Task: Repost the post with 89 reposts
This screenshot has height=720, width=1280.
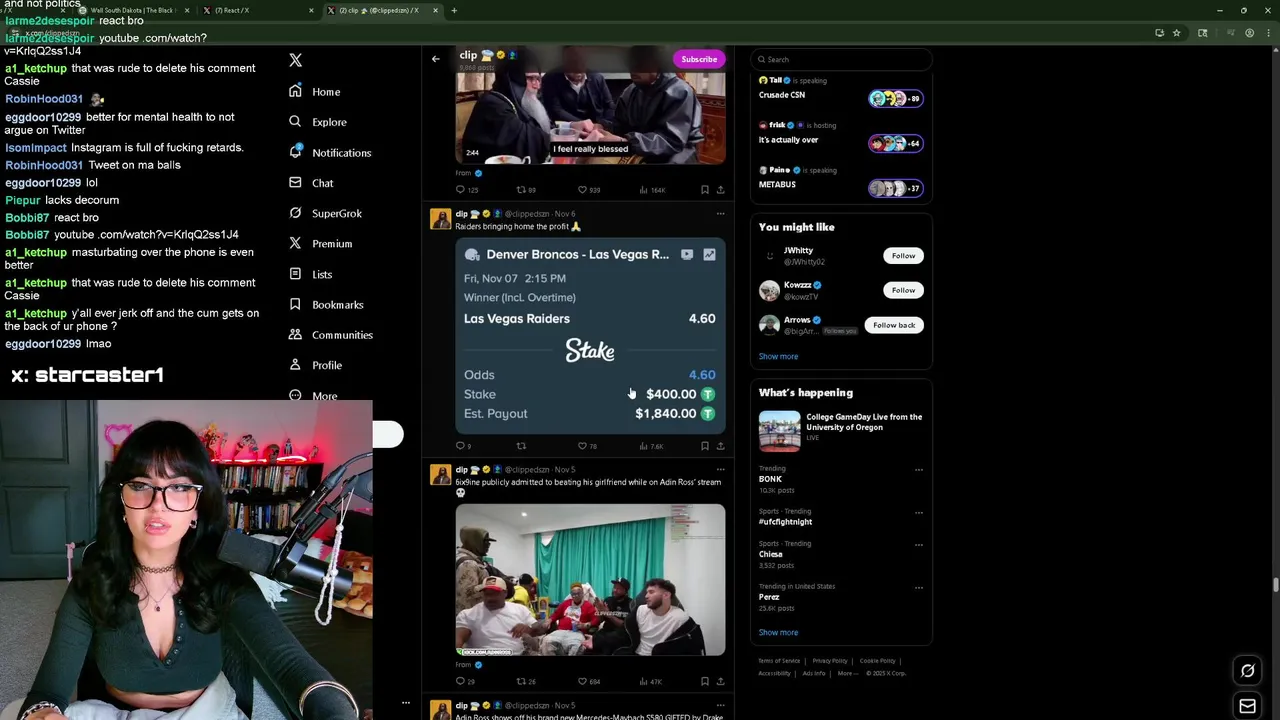Action: [x=526, y=190]
